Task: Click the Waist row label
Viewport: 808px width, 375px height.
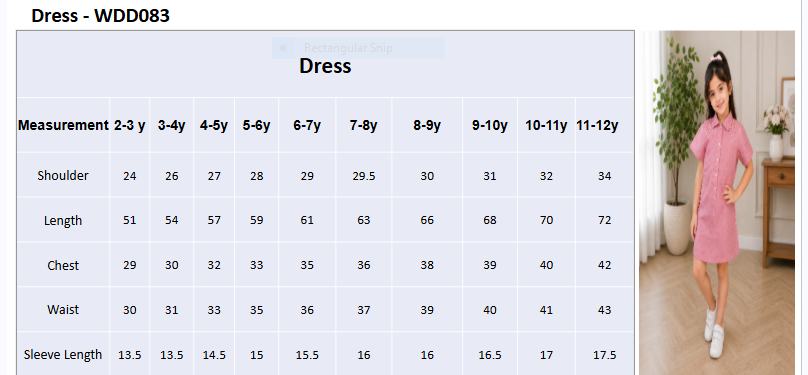Action: pos(63,310)
